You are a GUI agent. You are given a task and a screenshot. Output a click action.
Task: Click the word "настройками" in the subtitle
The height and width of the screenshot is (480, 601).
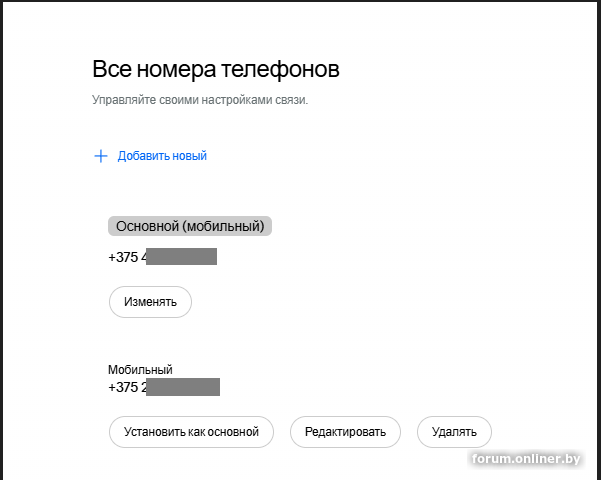[245, 100]
